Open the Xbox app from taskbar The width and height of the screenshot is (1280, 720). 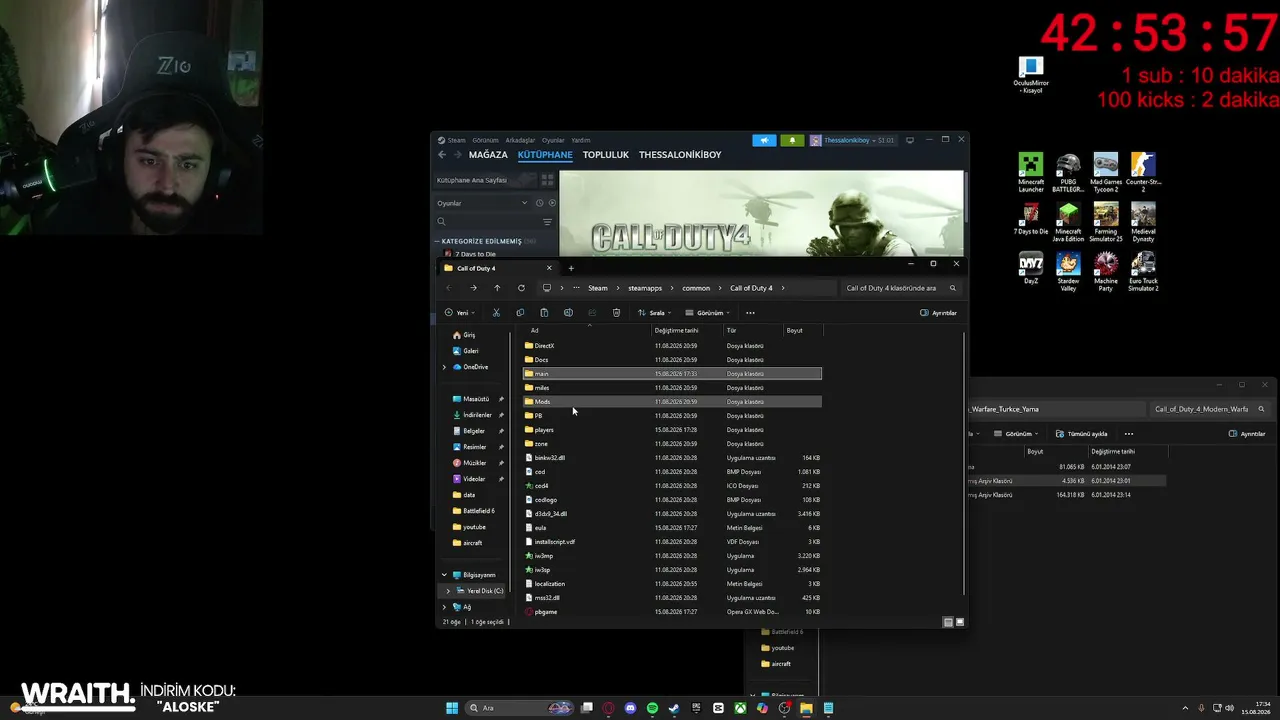point(740,708)
